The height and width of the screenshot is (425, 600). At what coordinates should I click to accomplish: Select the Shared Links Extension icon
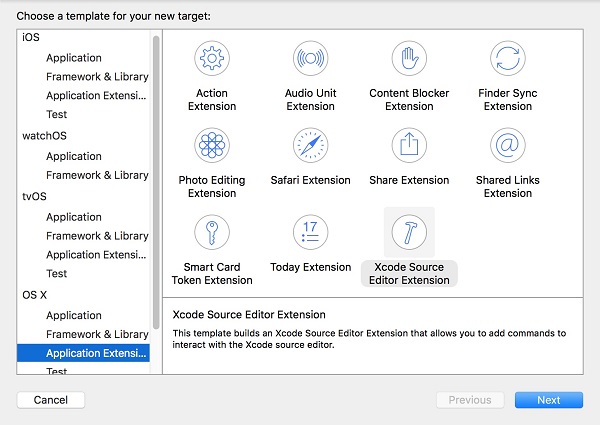pyautogui.click(x=508, y=146)
